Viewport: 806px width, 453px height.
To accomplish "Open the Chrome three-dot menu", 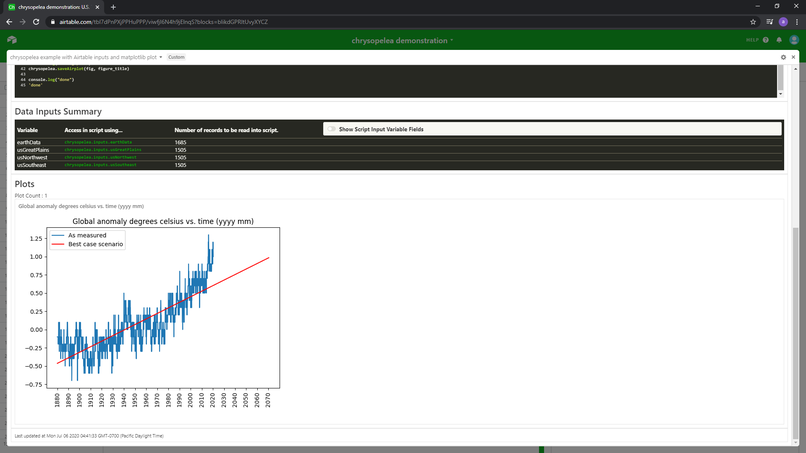I will 797,22.
